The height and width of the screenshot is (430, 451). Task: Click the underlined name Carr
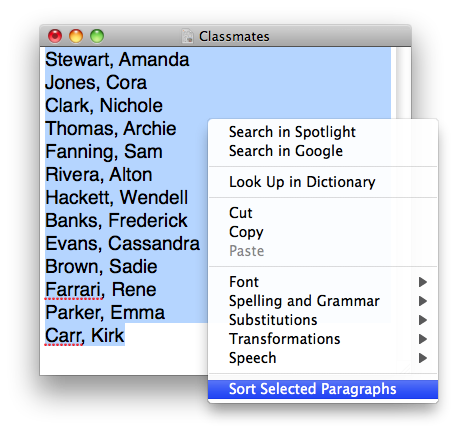(64, 335)
